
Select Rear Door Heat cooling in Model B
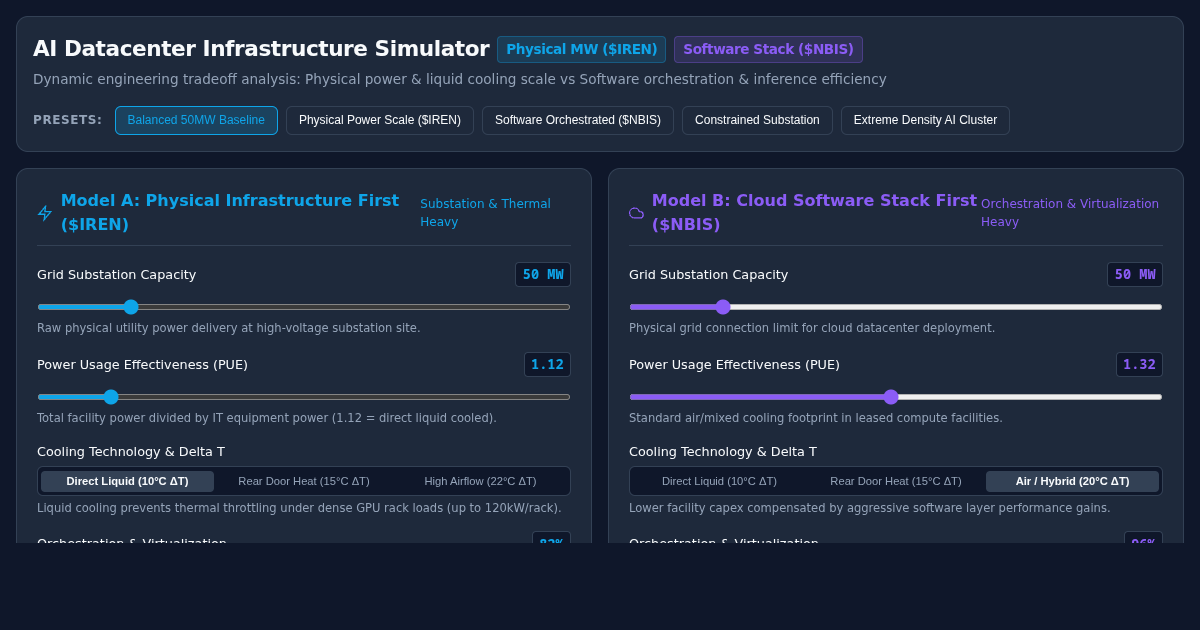point(896,481)
